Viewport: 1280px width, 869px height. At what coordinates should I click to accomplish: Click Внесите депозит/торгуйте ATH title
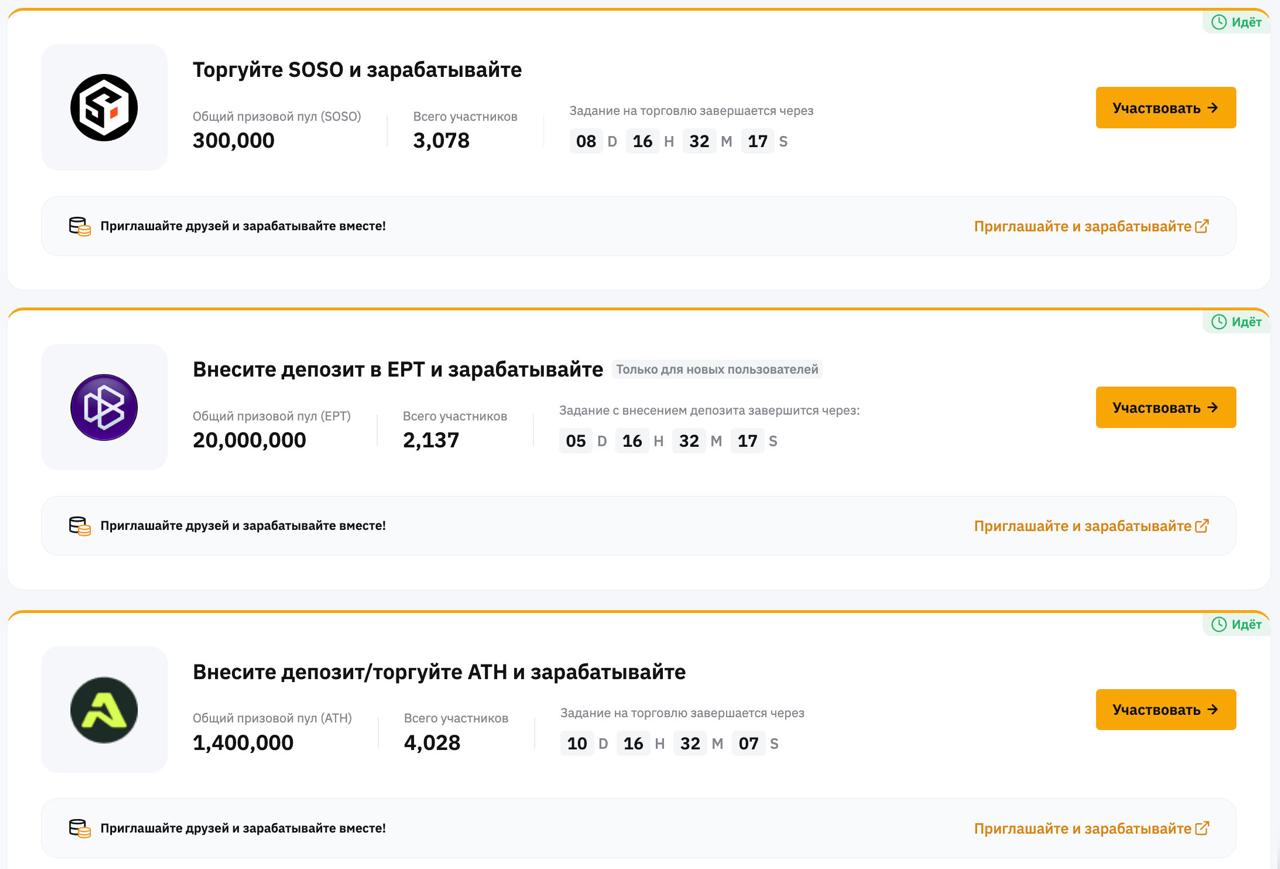click(439, 672)
